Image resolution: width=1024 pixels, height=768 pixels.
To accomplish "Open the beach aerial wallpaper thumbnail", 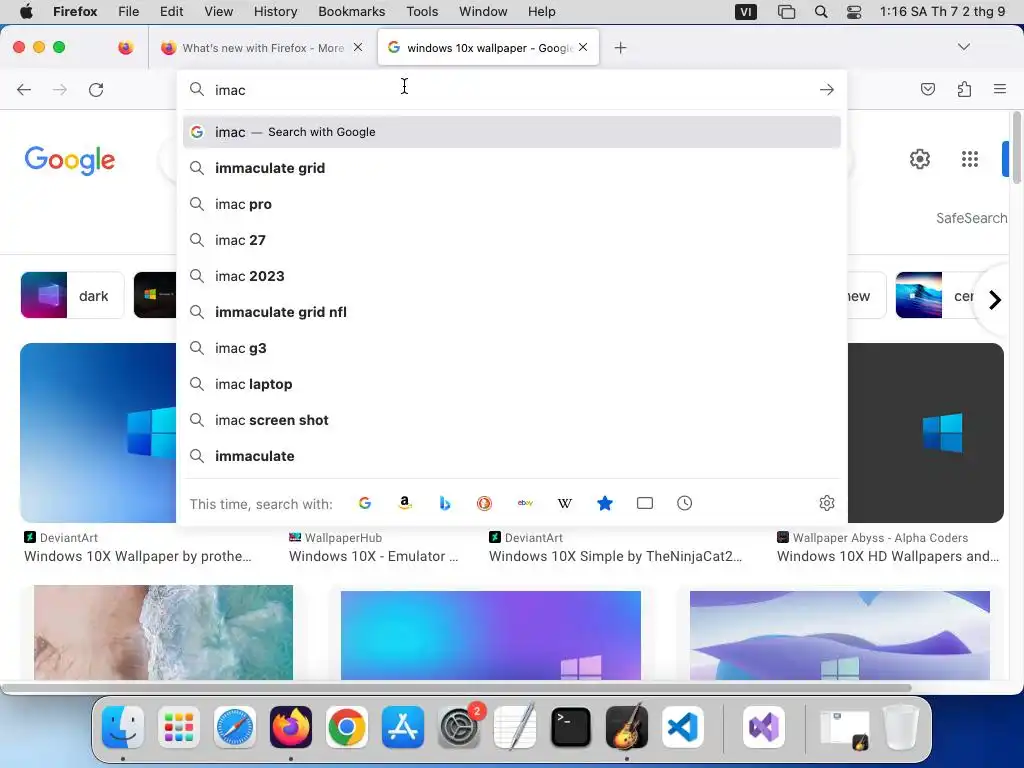I will pyautogui.click(x=163, y=632).
